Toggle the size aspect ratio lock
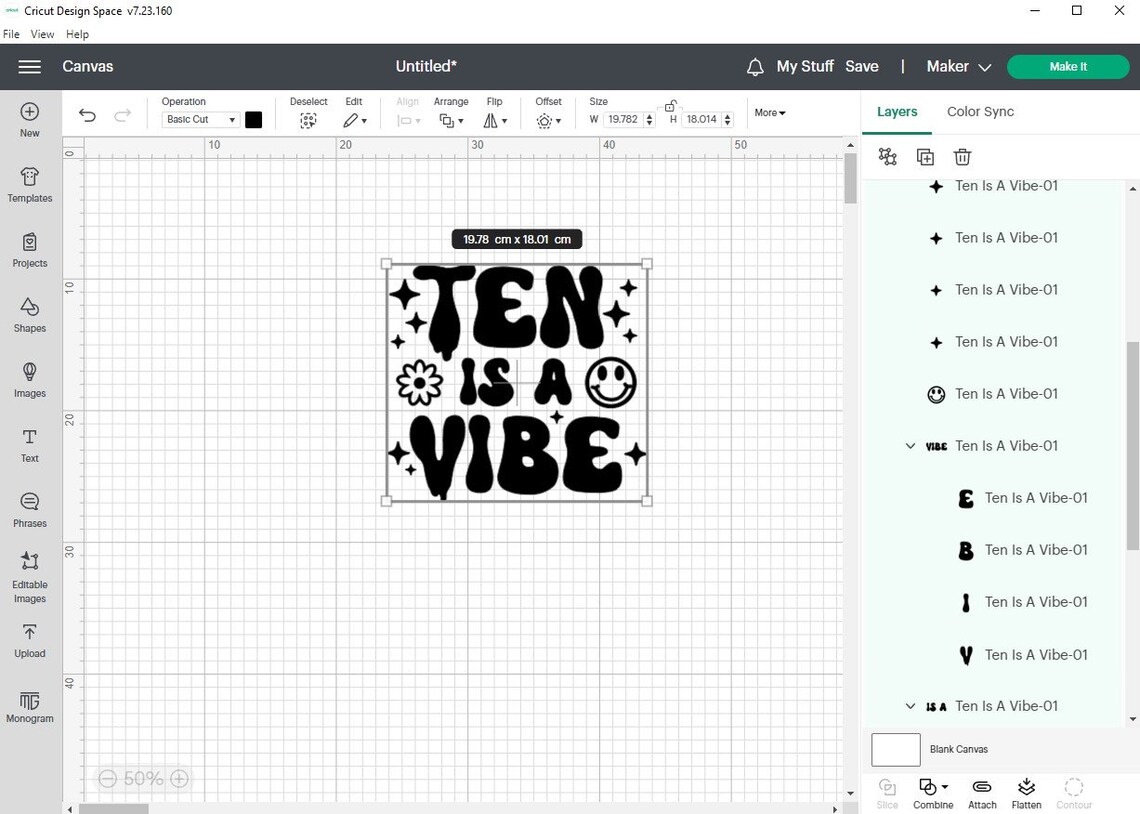This screenshot has height=814, width=1140. click(670, 104)
